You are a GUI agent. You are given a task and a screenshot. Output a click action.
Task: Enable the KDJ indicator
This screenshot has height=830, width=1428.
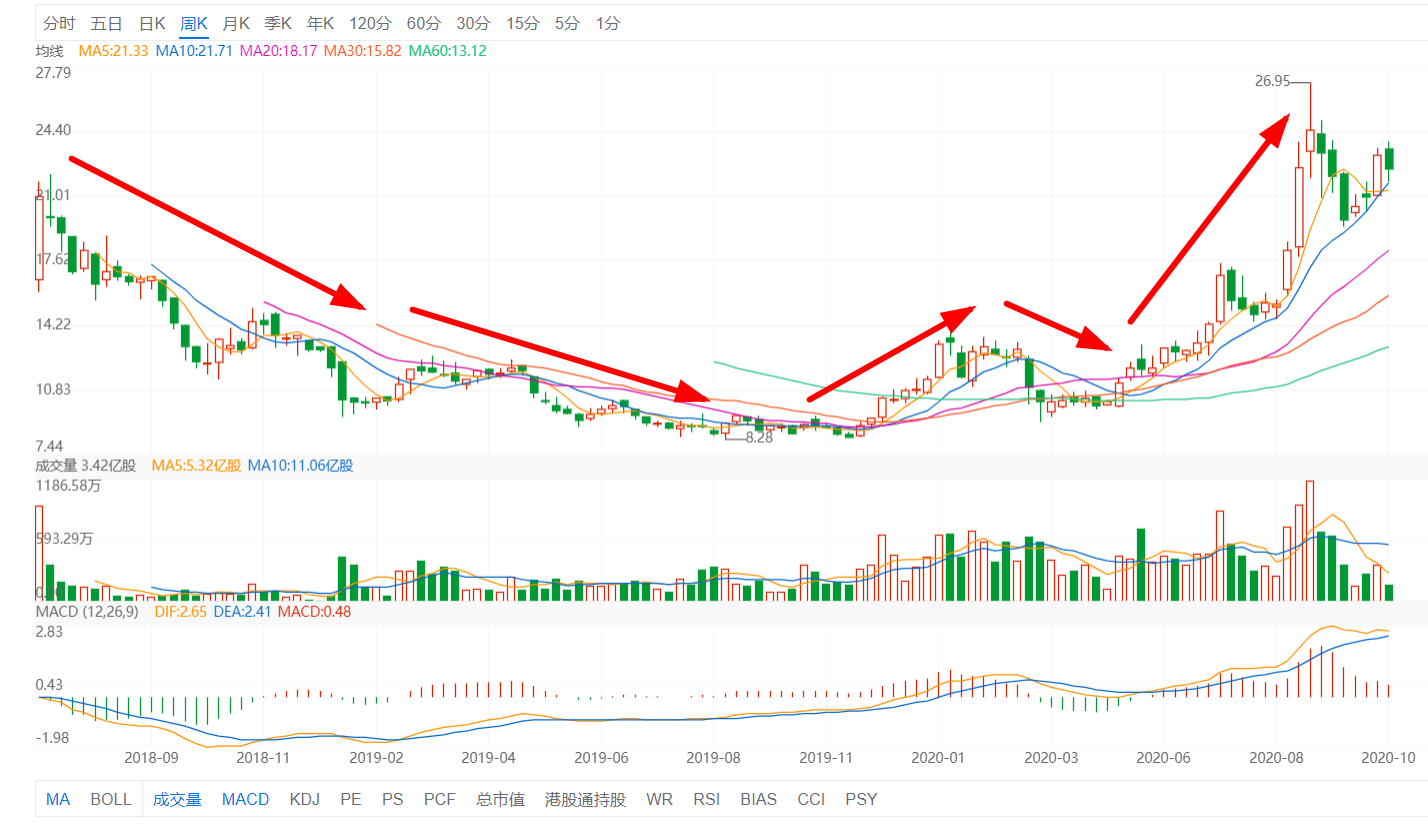pyautogui.click(x=305, y=799)
